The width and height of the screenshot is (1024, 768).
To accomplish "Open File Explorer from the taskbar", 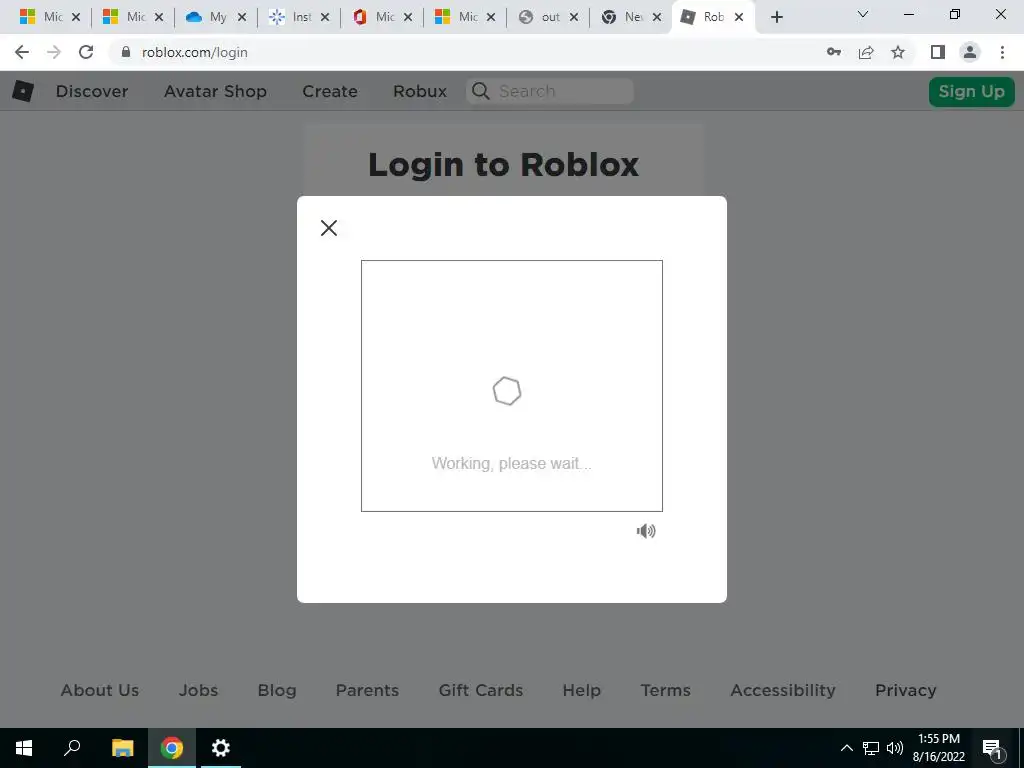I will (122, 748).
